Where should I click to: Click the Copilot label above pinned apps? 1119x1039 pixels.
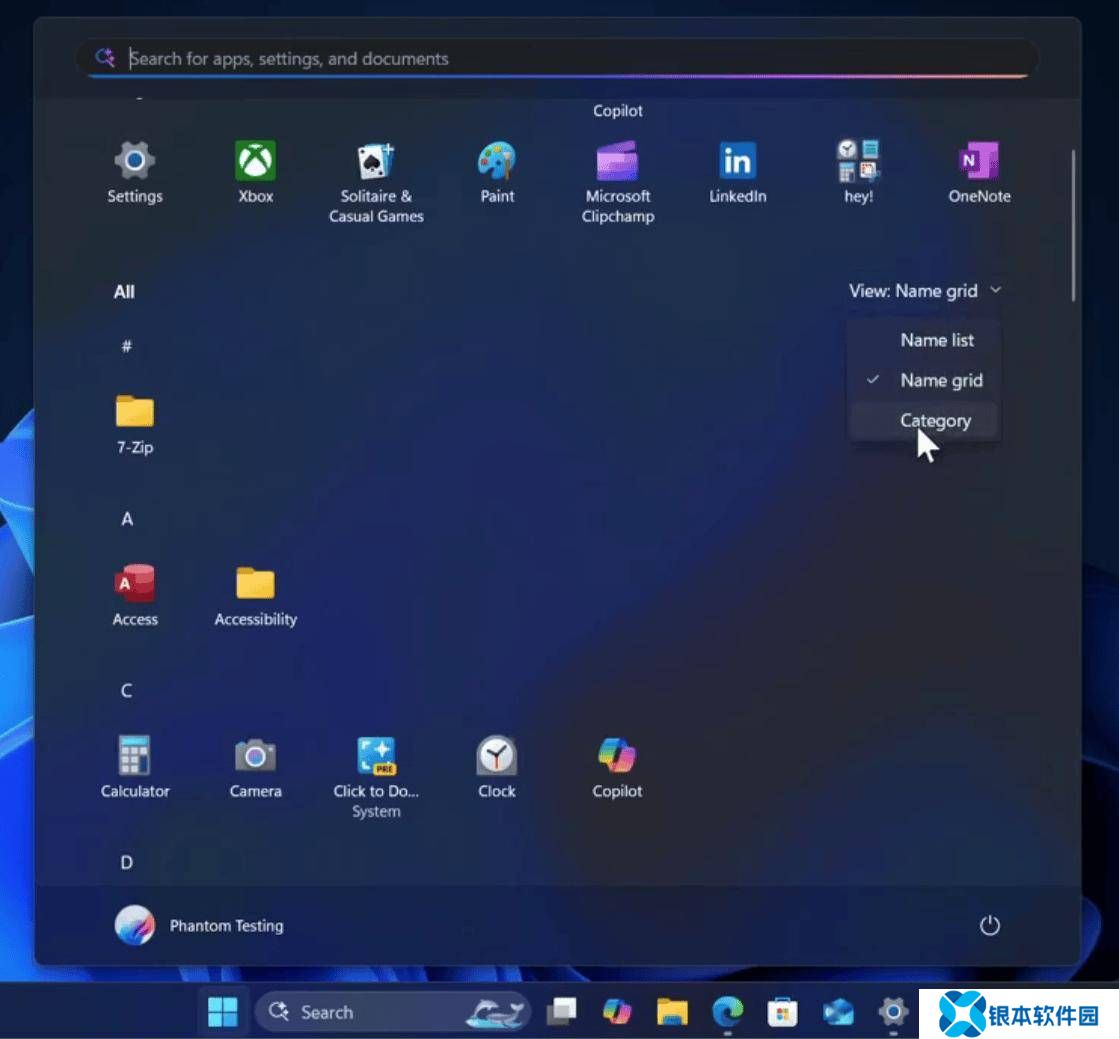pyautogui.click(x=617, y=111)
